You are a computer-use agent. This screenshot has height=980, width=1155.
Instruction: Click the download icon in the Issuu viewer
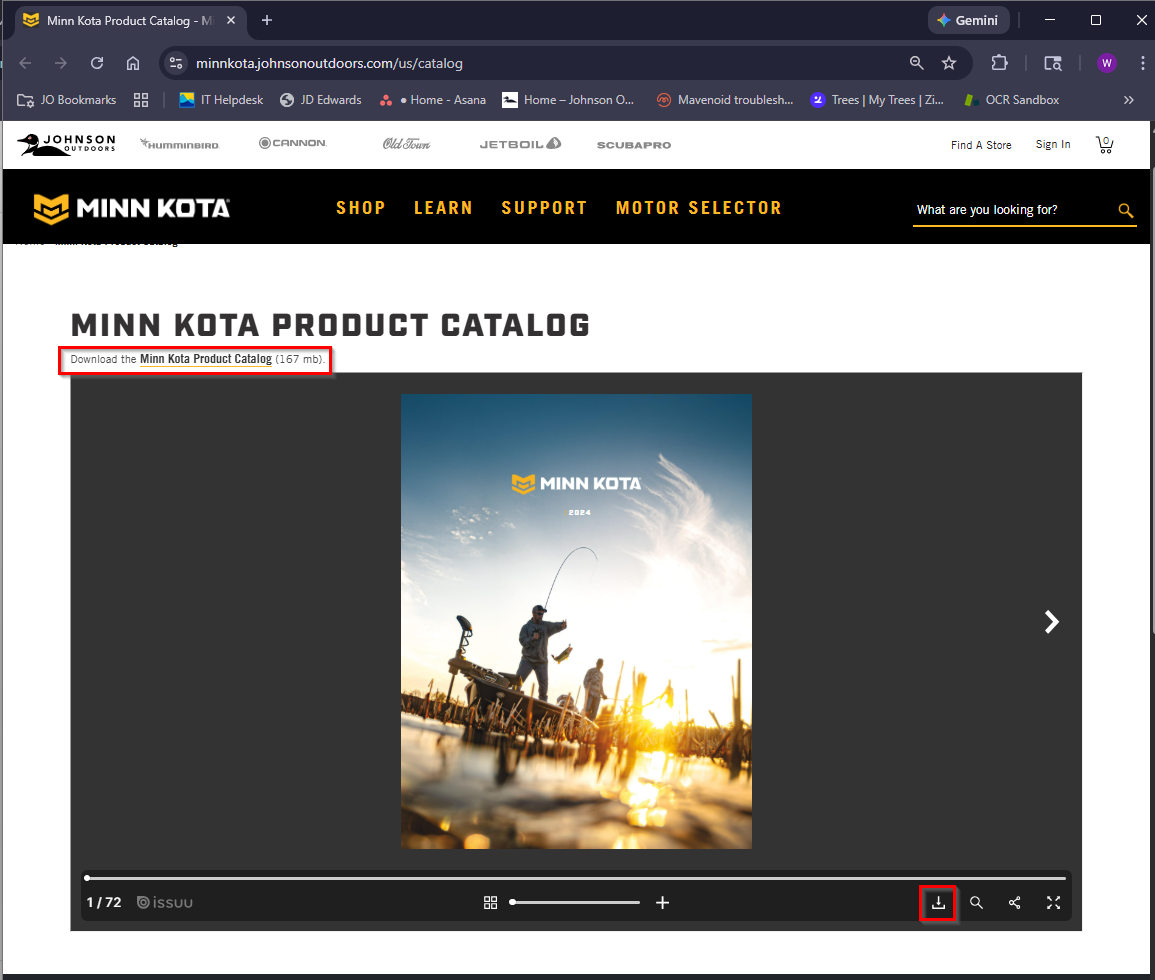(x=938, y=903)
